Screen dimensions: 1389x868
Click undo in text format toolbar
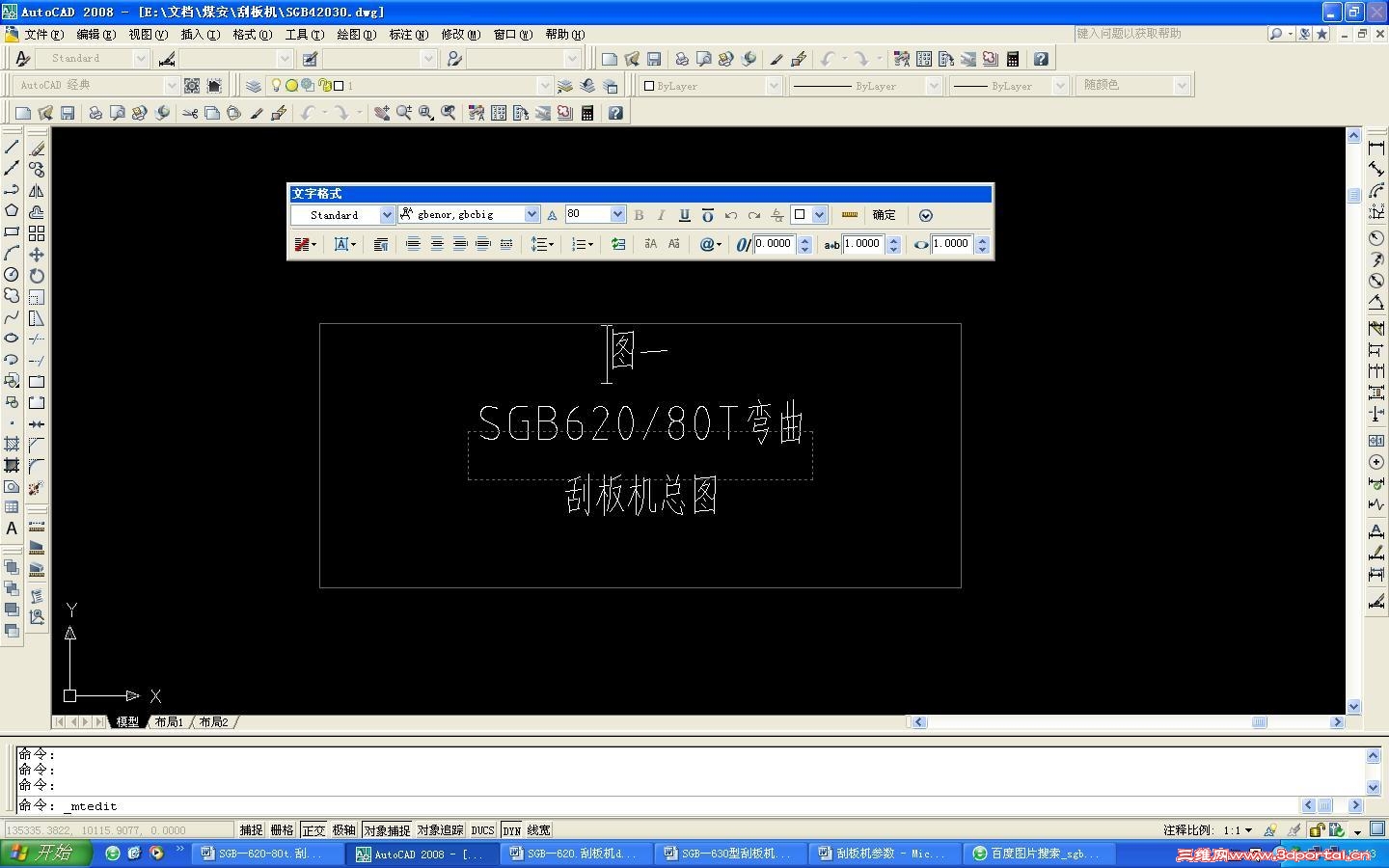731,215
